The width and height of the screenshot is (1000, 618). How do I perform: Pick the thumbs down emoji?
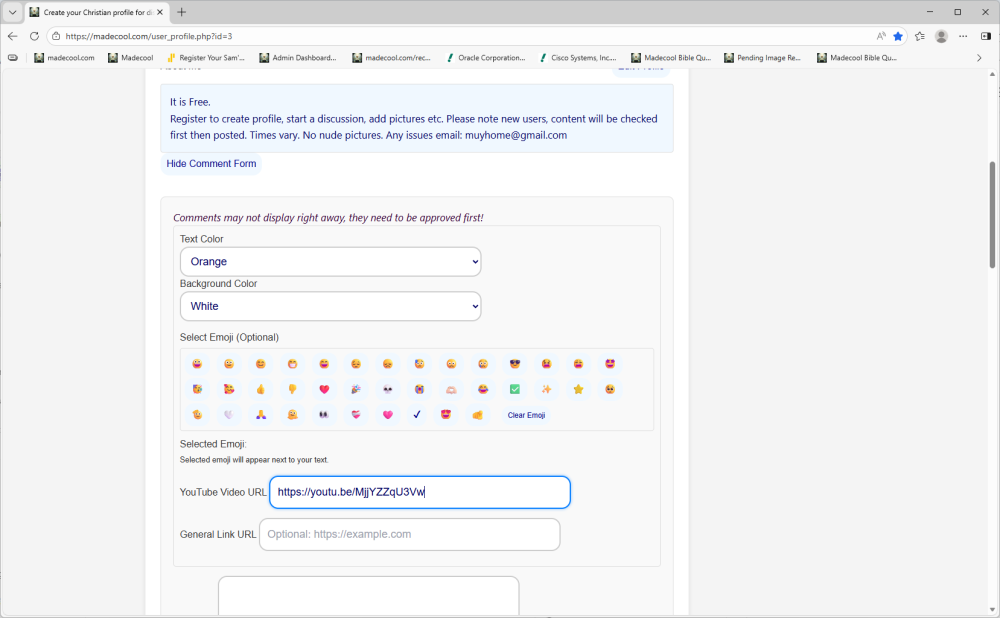click(x=292, y=389)
